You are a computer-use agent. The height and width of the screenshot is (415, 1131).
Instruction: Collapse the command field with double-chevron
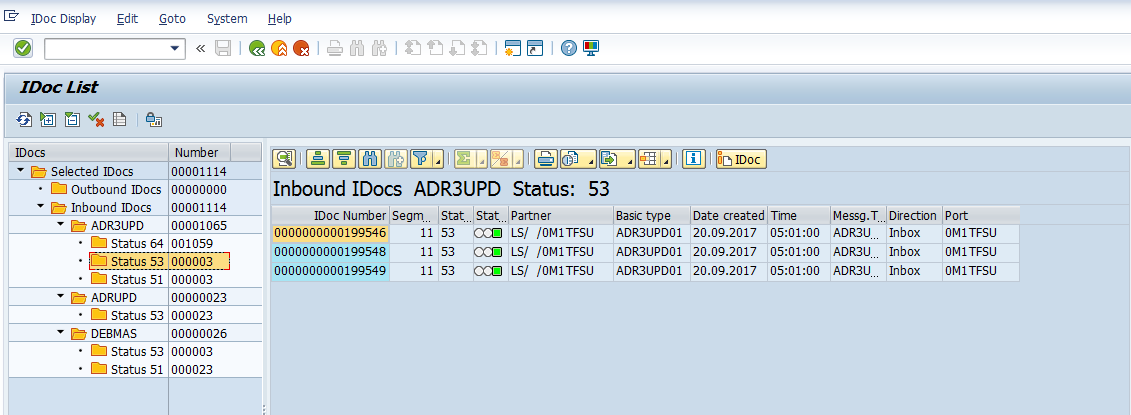pyautogui.click(x=201, y=48)
